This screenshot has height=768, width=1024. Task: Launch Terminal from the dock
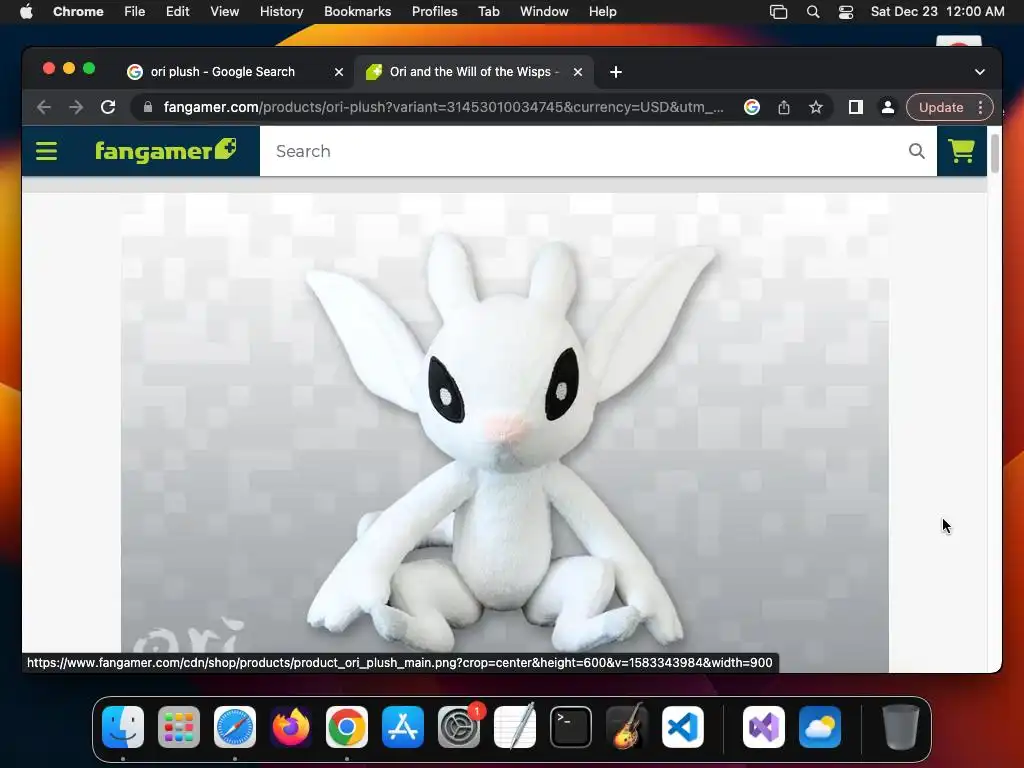[571, 727]
